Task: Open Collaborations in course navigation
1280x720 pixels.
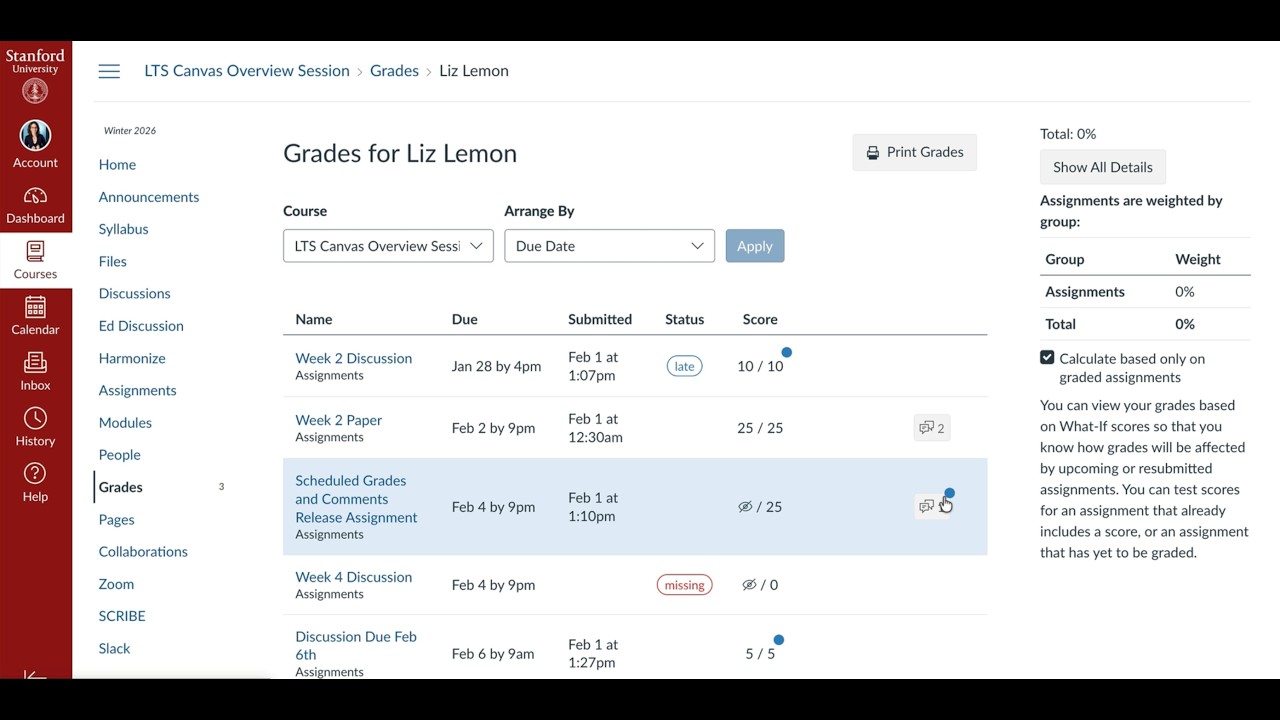Action: point(143,551)
